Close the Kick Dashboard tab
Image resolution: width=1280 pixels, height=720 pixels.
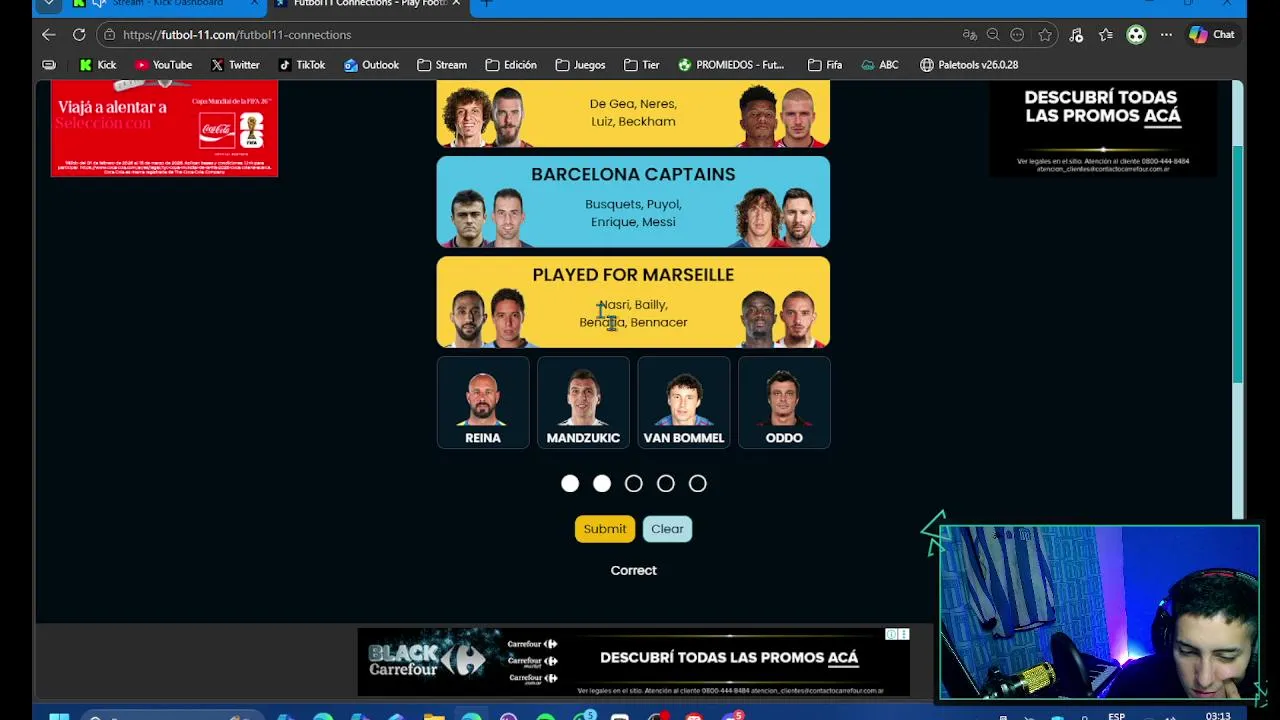255,4
